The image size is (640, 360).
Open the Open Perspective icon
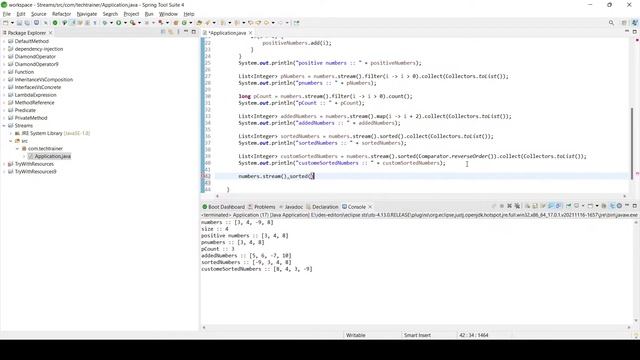tap(624, 23)
